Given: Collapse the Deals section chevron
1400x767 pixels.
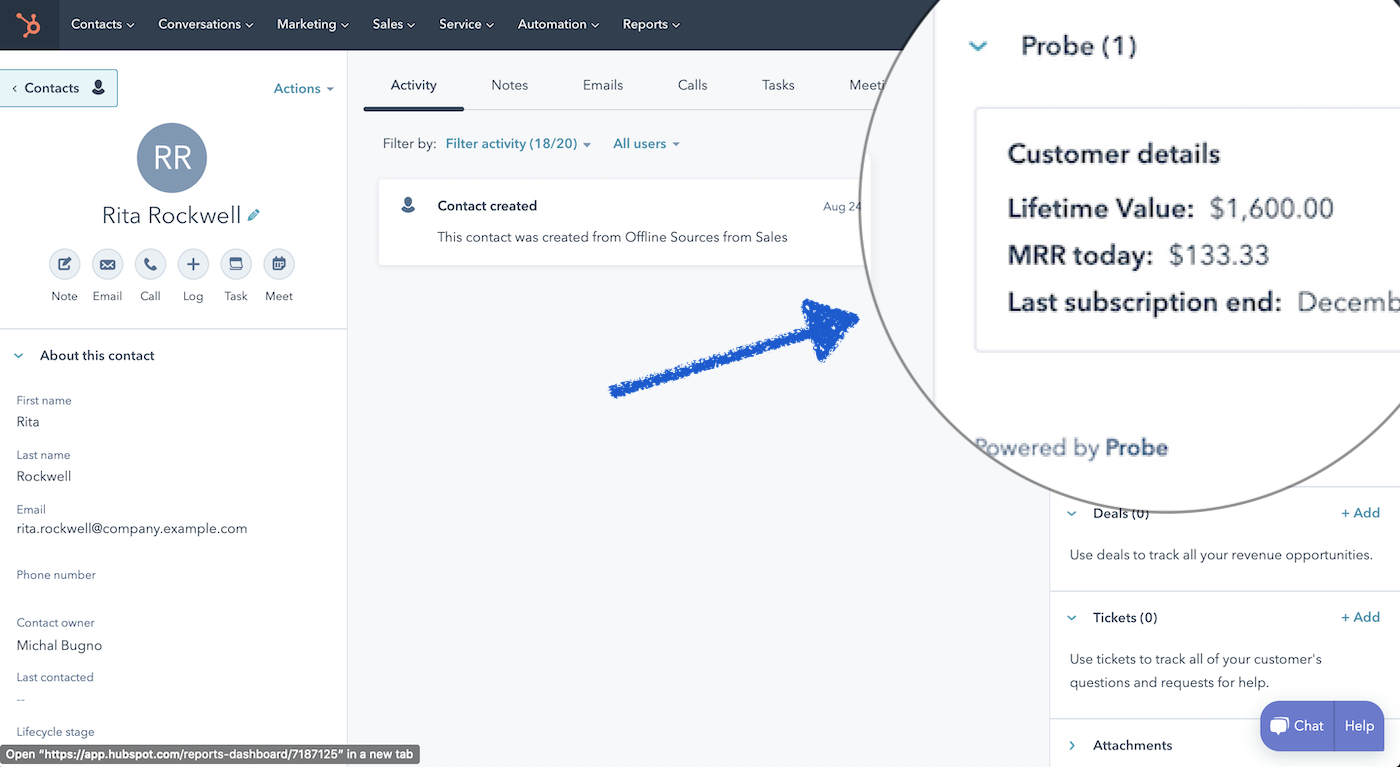Looking at the screenshot, I should pyautogui.click(x=1072, y=513).
